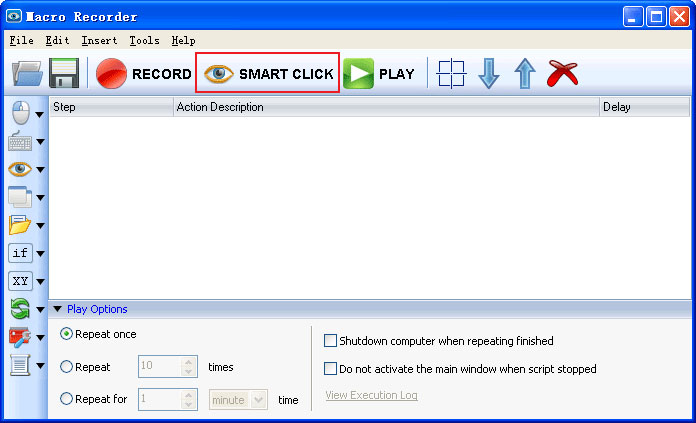This screenshot has width=696, height=423.
Task: Click the Macro Recorder title bar icon
Action: coord(14,16)
